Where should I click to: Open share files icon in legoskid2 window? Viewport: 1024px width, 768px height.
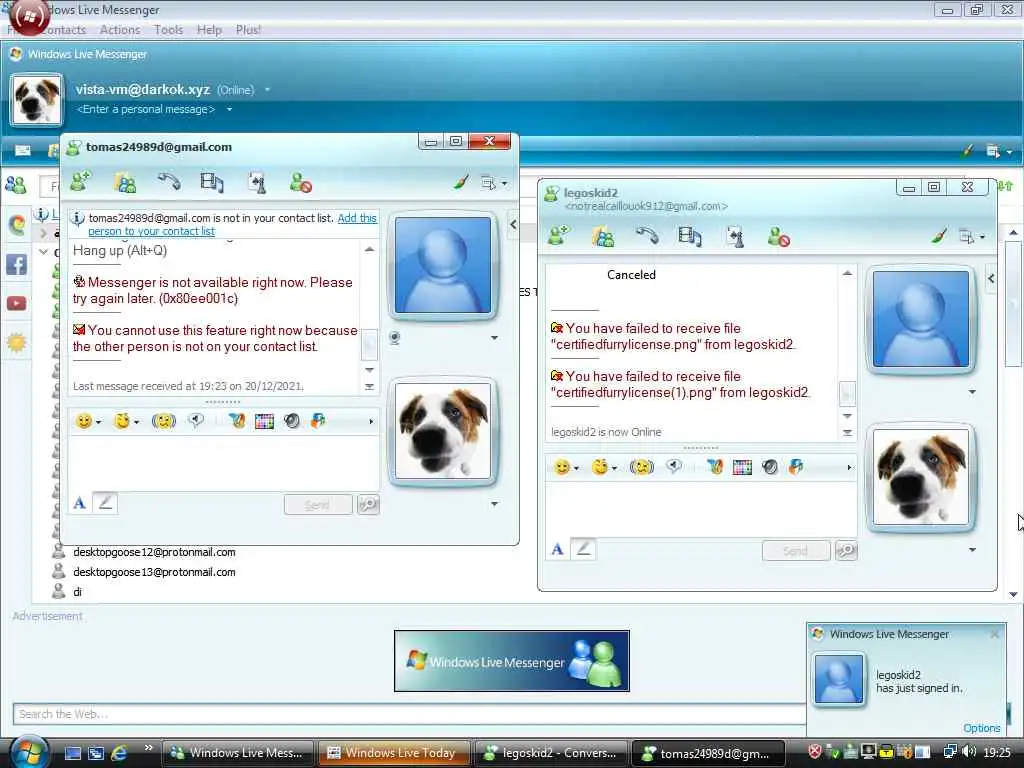[602, 236]
